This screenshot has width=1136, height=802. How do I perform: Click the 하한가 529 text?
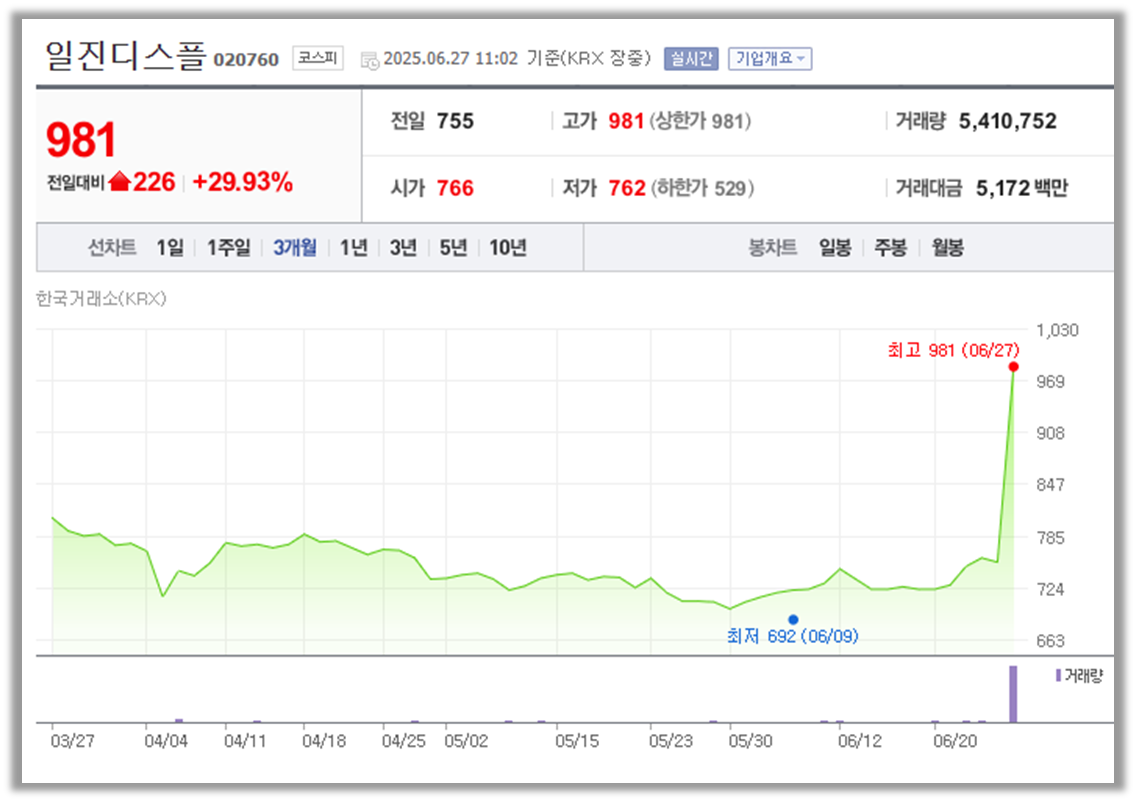[703, 188]
